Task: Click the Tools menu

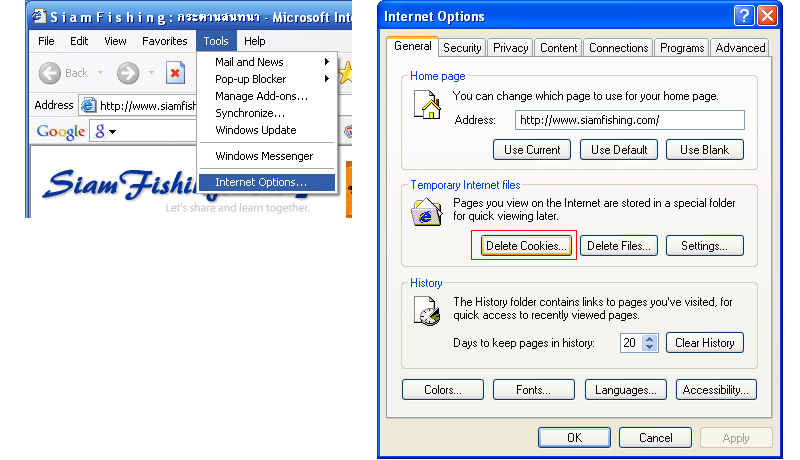Action: [216, 41]
